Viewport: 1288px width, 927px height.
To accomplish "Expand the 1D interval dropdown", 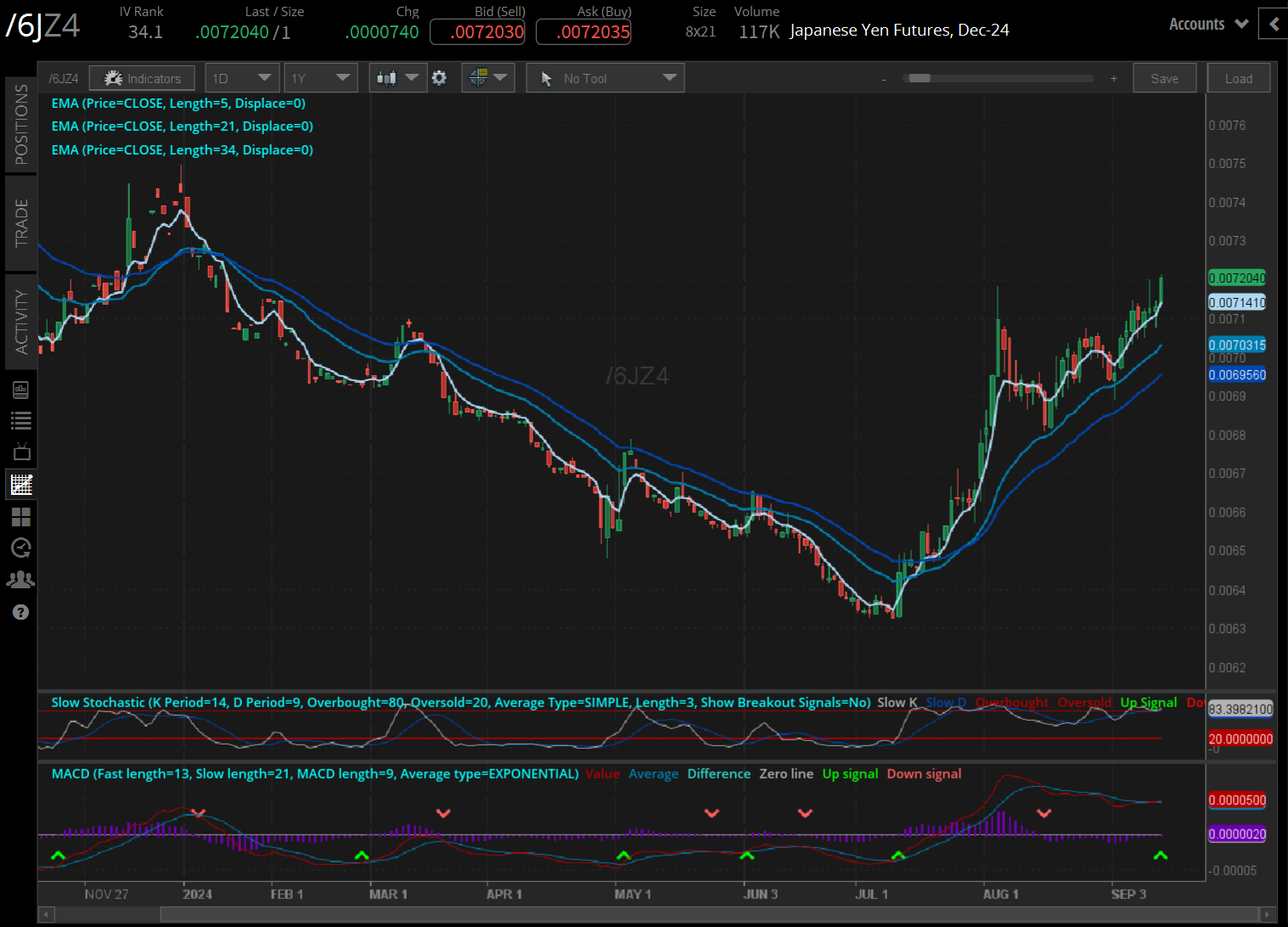I will (242, 78).
